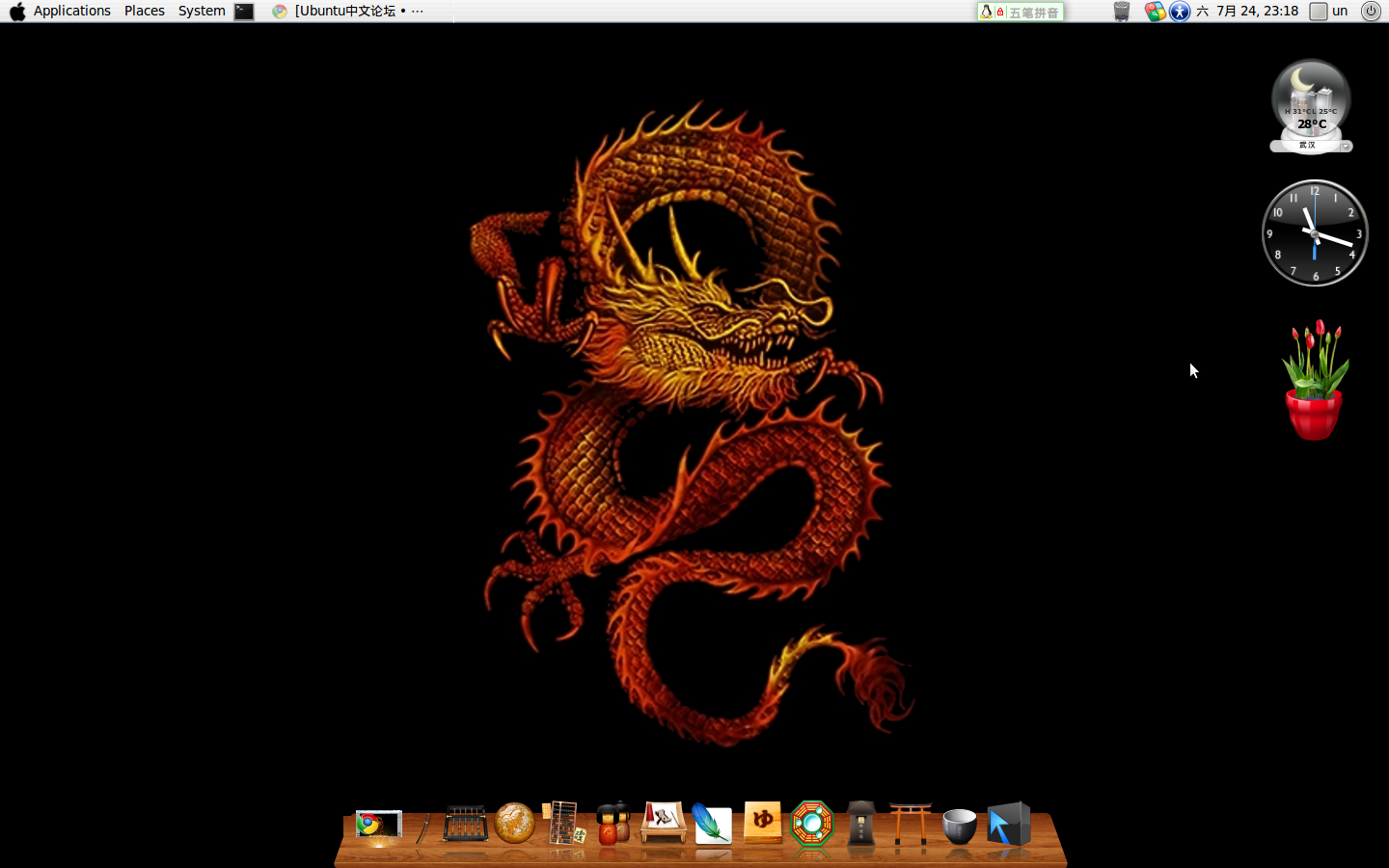Click the analog clock desktop widget
The image size is (1389, 868).
1315,232
